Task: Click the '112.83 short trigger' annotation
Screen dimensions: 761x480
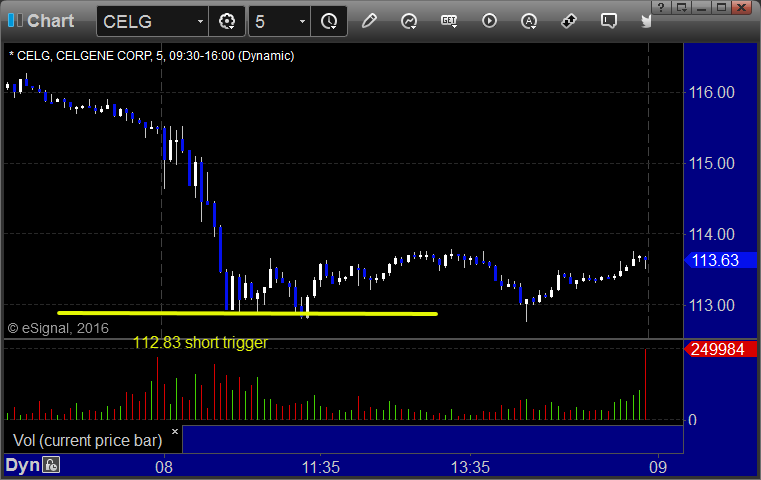Action: 200,343
